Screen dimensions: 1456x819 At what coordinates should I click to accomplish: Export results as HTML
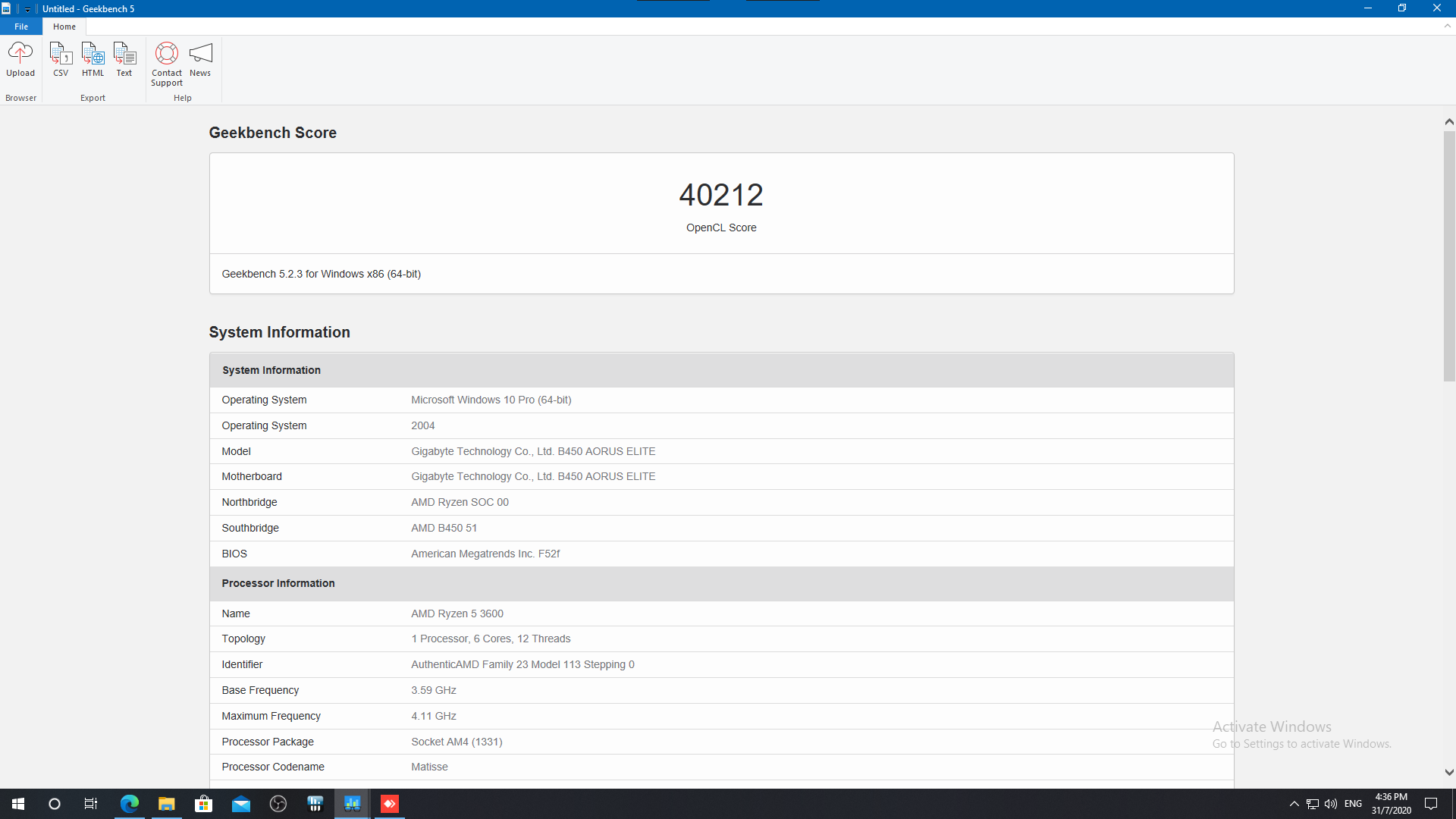tap(93, 59)
